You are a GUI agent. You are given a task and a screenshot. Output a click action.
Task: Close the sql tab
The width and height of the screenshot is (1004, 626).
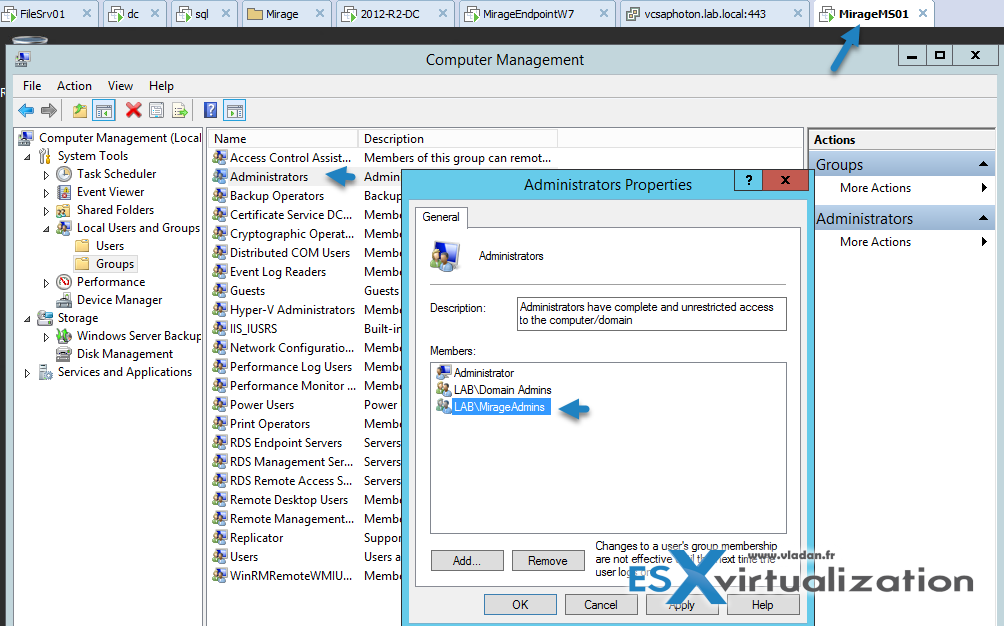pos(225,13)
